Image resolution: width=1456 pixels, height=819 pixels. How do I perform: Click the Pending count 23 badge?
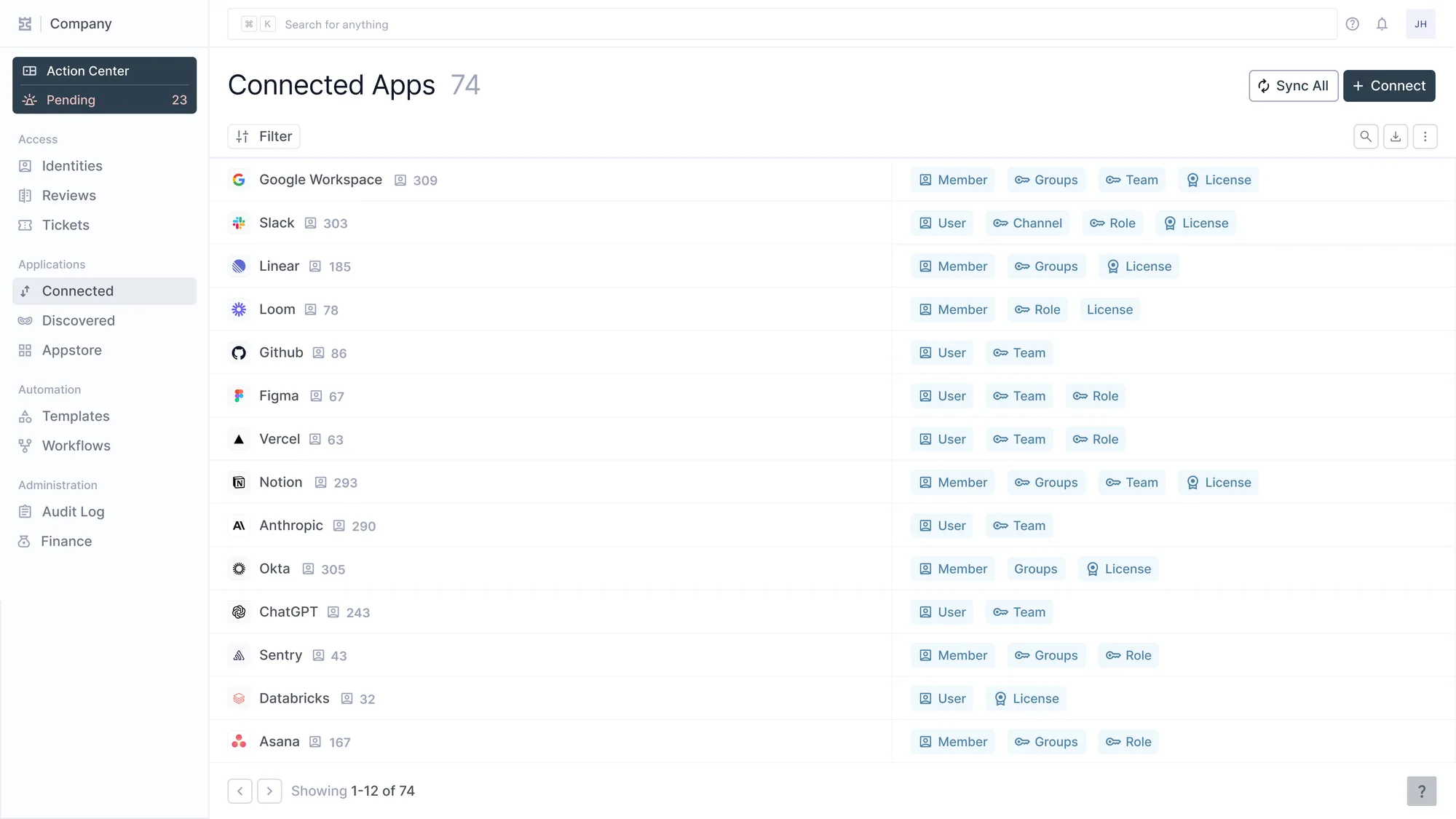(179, 100)
